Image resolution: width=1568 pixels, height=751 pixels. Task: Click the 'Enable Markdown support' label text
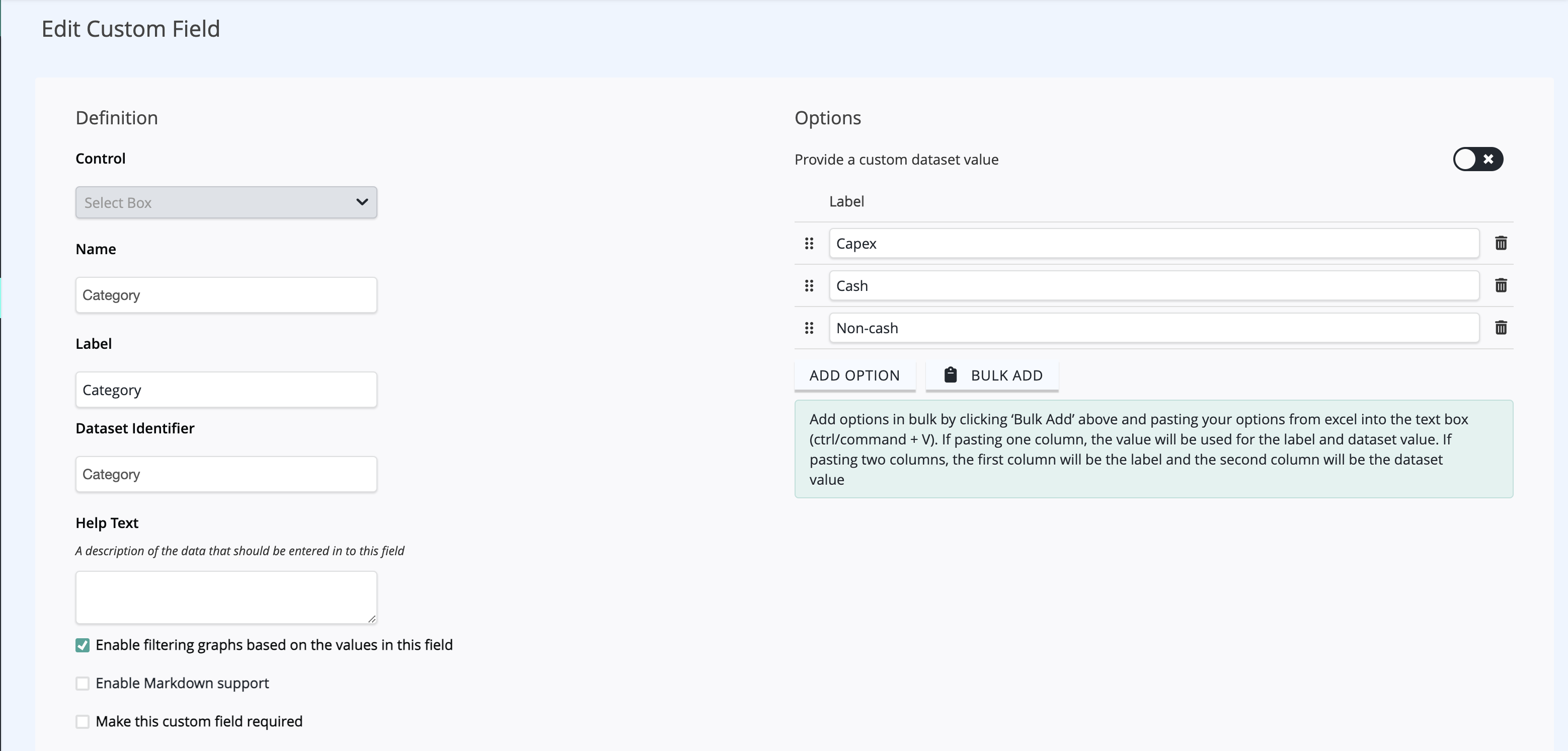pos(182,684)
